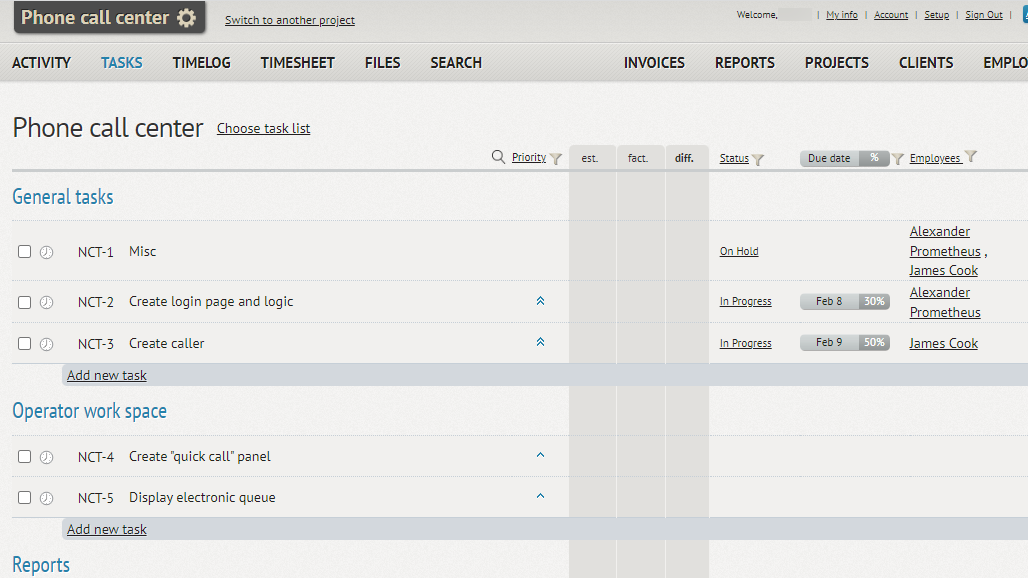Open the FILES tab
Image resolution: width=1028 pixels, height=578 pixels.
[382, 63]
